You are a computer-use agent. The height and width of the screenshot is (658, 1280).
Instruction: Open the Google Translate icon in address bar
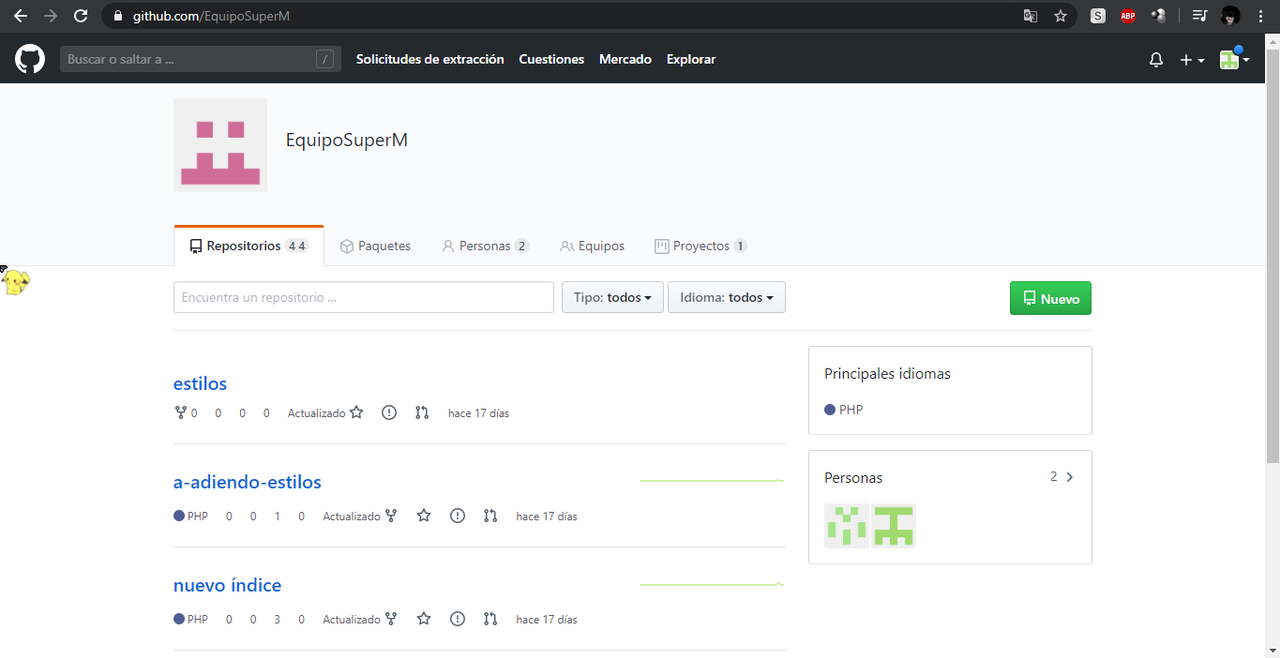click(x=1030, y=16)
